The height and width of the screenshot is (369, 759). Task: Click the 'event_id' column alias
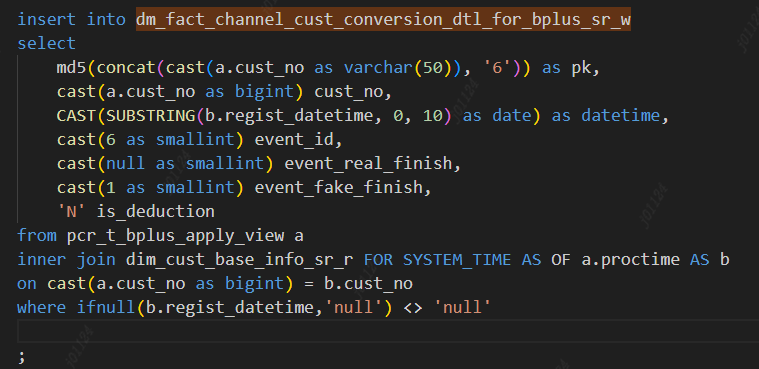click(x=294, y=139)
